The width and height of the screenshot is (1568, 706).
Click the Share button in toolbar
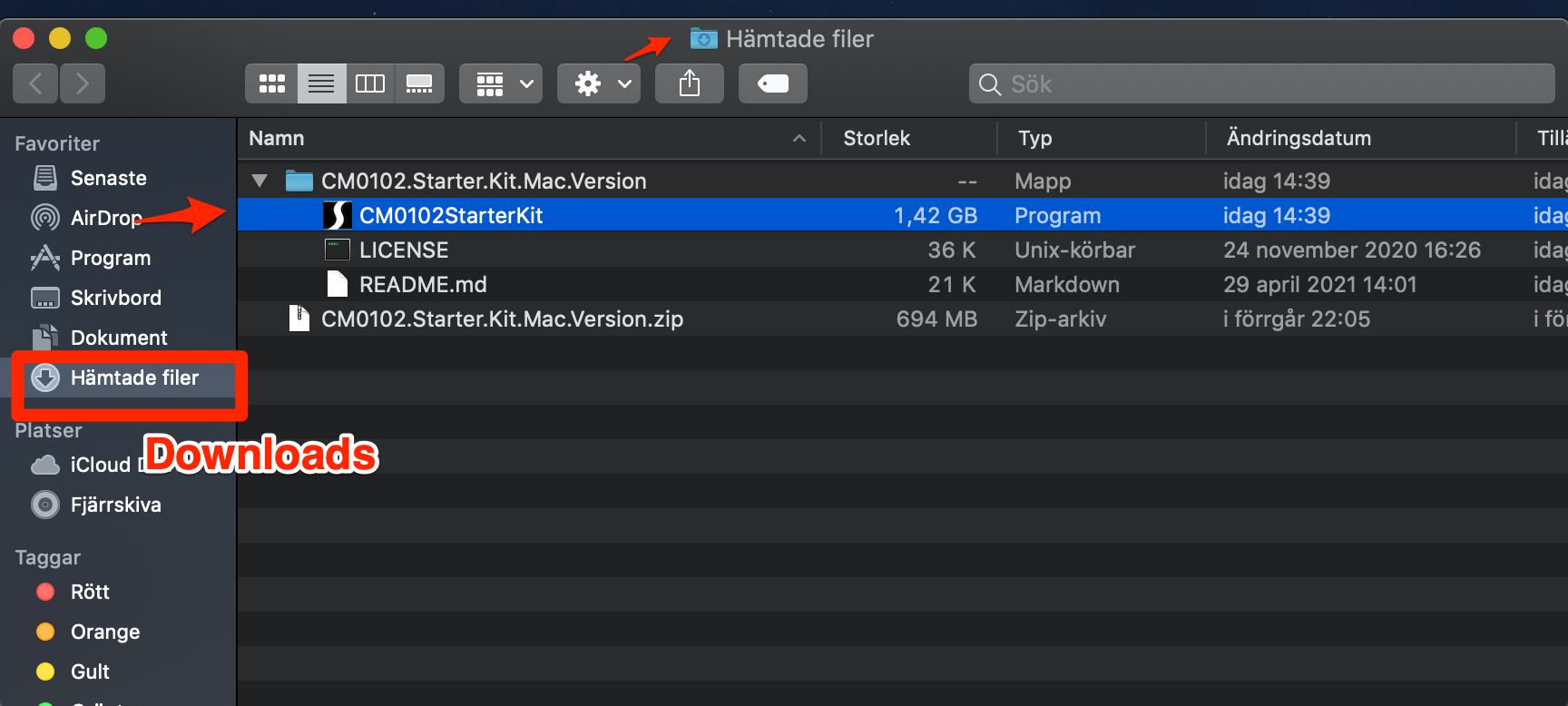pyautogui.click(x=690, y=83)
